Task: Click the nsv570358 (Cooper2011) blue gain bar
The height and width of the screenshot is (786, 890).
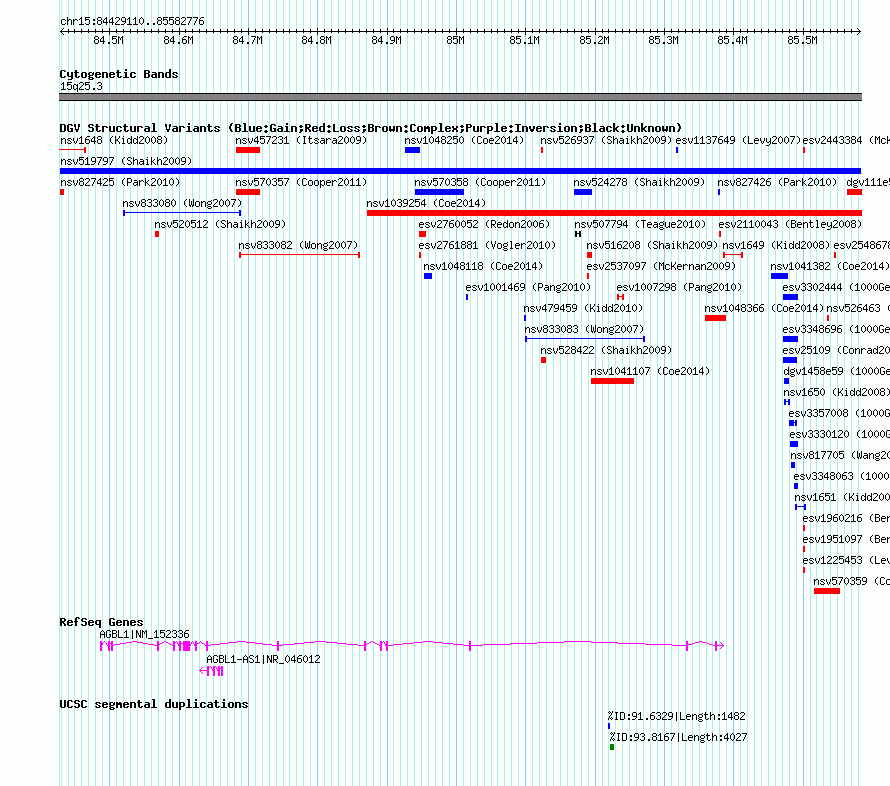Action: (439, 192)
